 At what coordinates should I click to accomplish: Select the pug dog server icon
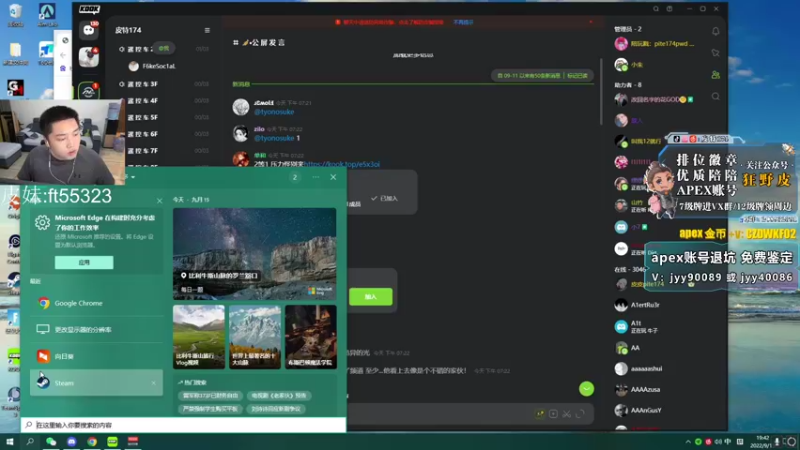89,57
